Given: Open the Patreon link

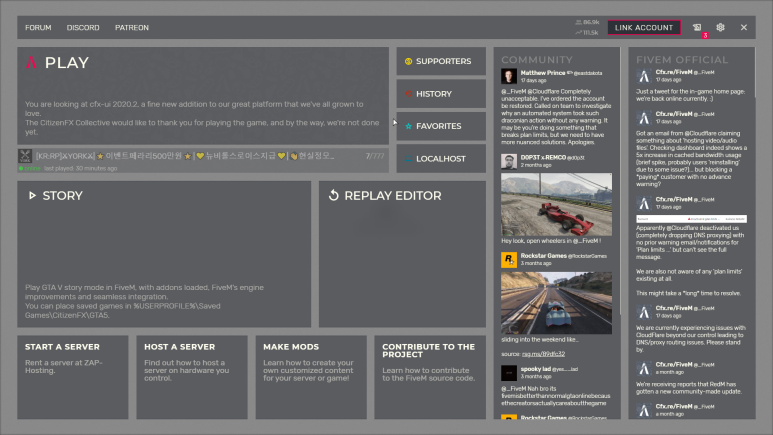Looking at the screenshot, I should (132, 28).
